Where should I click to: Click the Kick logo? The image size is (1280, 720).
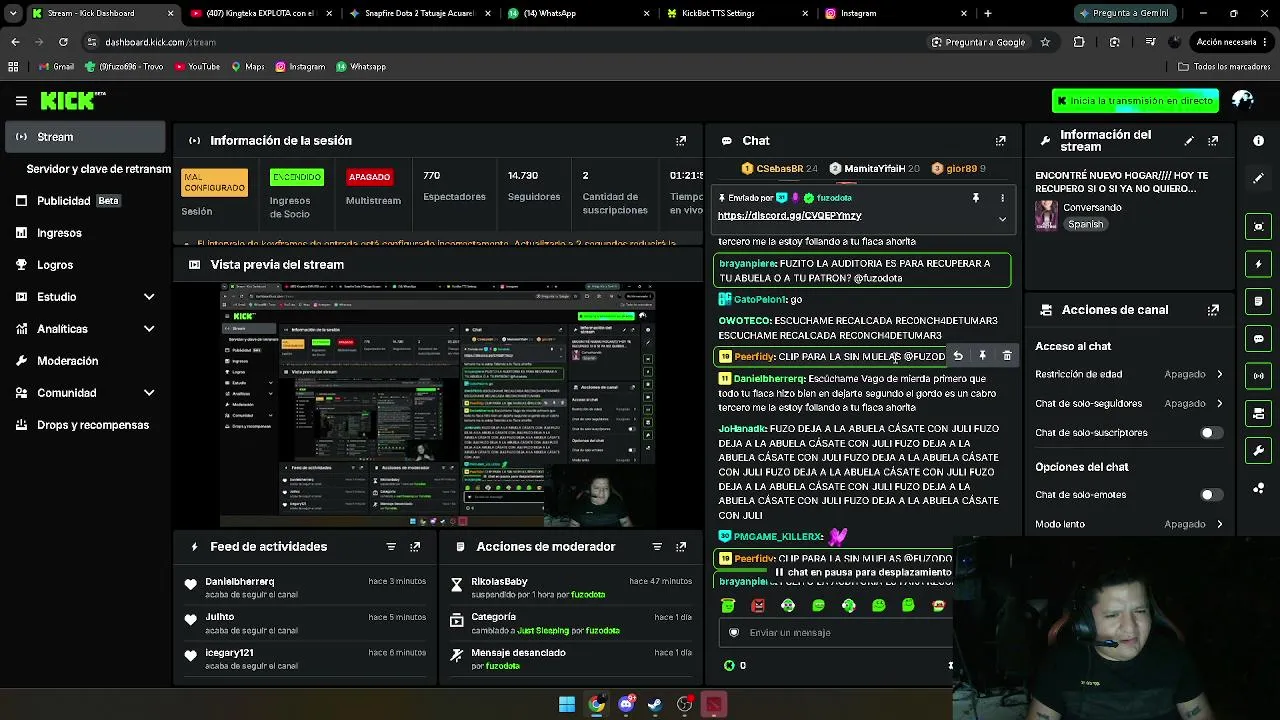(x=72, y=100)
